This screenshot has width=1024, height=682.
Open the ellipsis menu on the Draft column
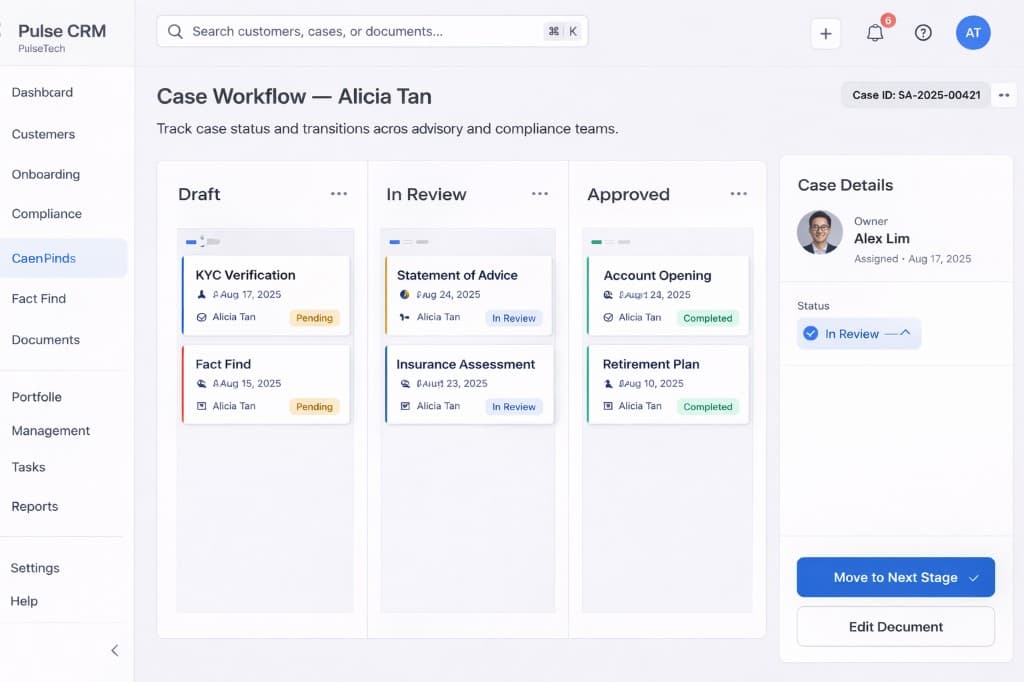(340, 193)
